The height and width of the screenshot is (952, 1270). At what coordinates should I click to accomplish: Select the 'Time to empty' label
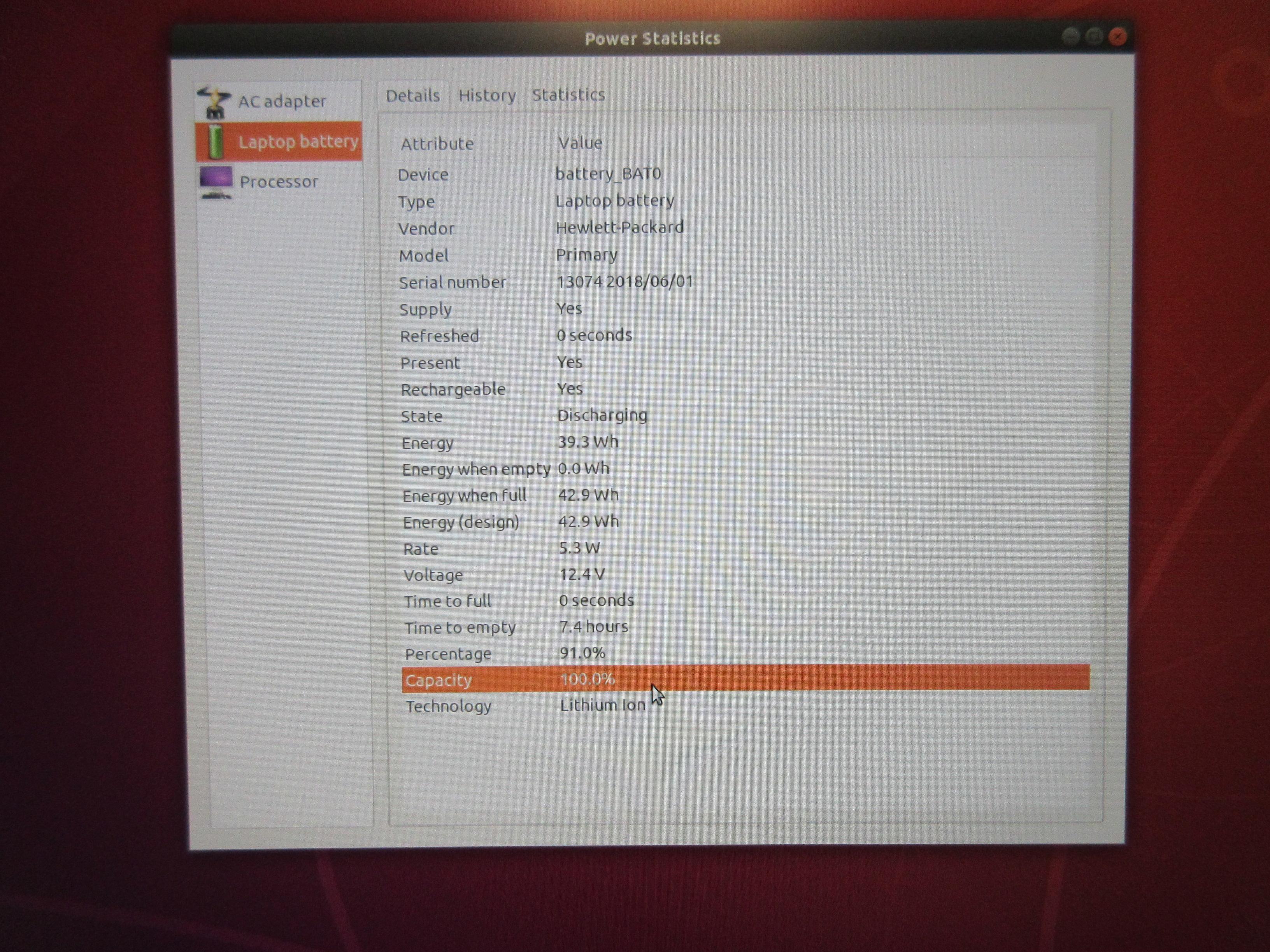460,628
